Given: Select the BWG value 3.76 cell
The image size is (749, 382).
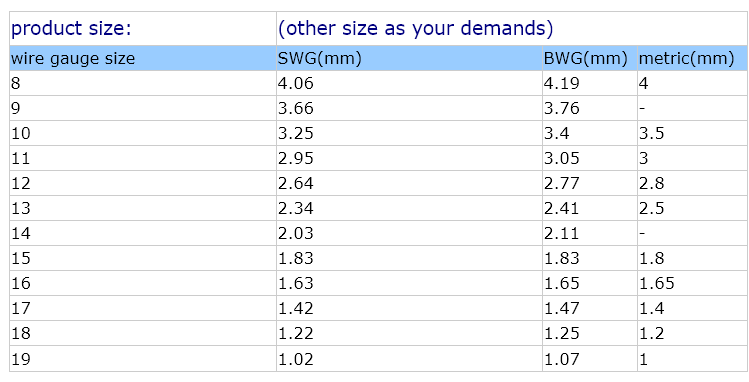Looking at the screenshot, I should click(590, 108).
